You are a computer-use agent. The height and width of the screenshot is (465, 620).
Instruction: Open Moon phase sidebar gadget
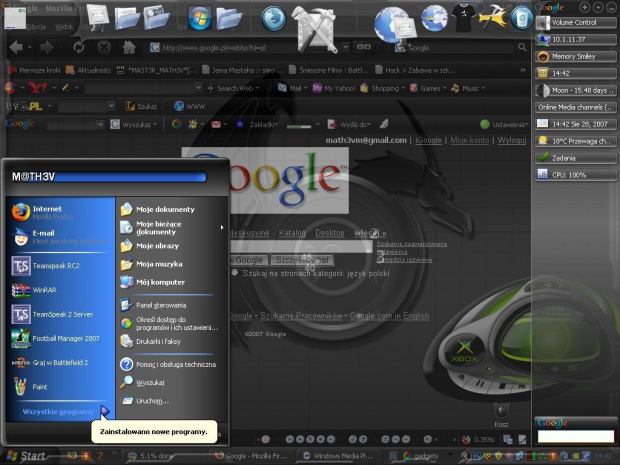[x=575, y=90]
